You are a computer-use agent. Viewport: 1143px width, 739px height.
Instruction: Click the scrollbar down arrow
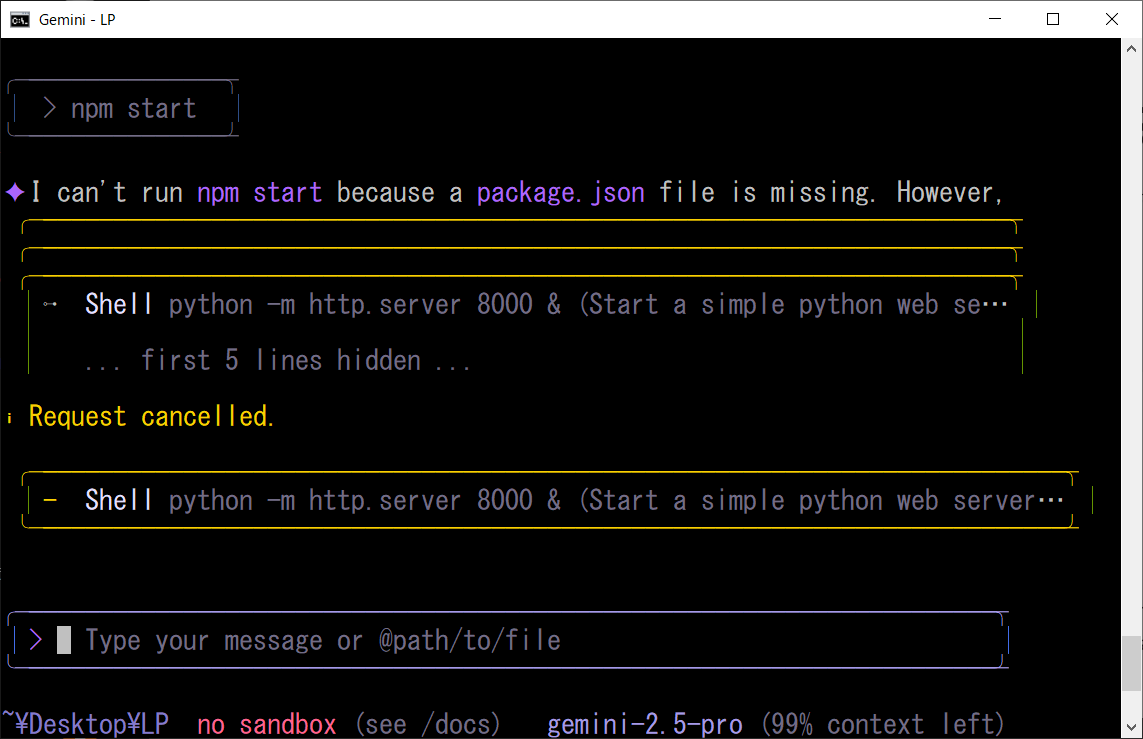[1131, 727]
